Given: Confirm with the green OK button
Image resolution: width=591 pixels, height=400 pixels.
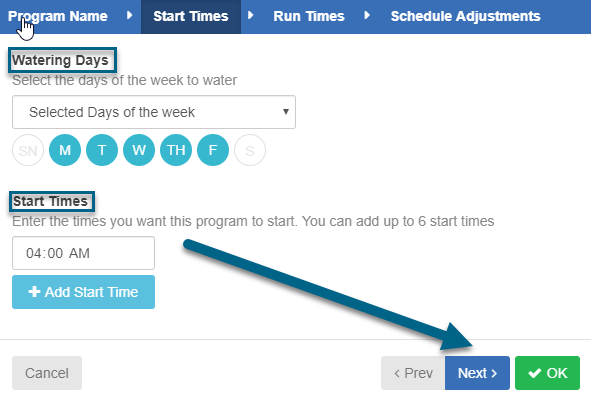Looking at the screenshot, I should click(x=547, y=373).
